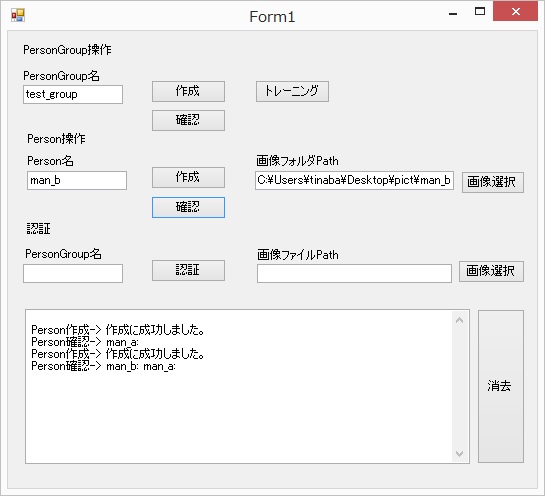Click the log output scrollbar down arrow
The height and width of the screenshot is (496, 545).
(459, 454)
